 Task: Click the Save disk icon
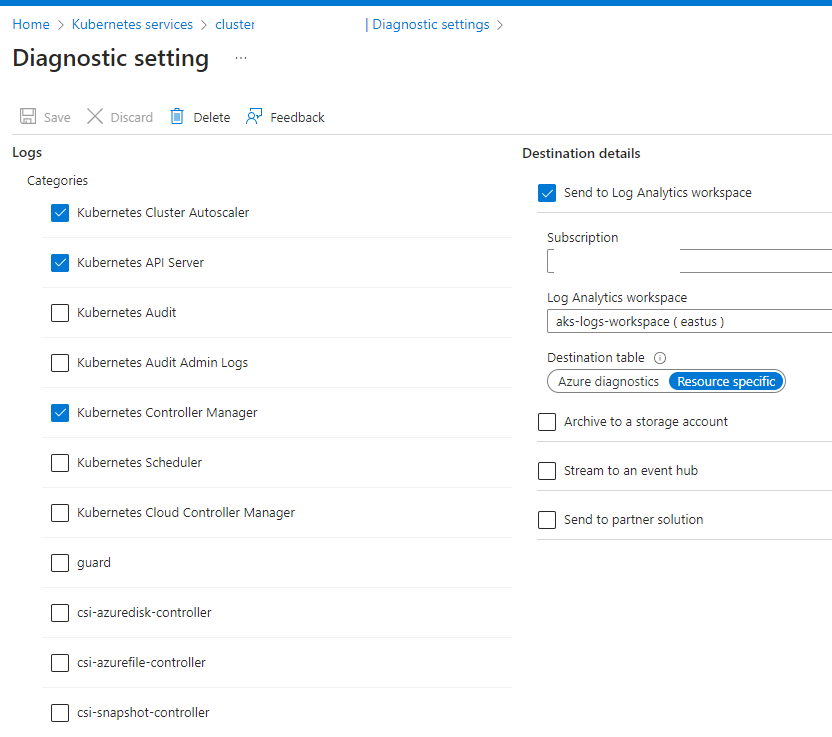point(28,116)
